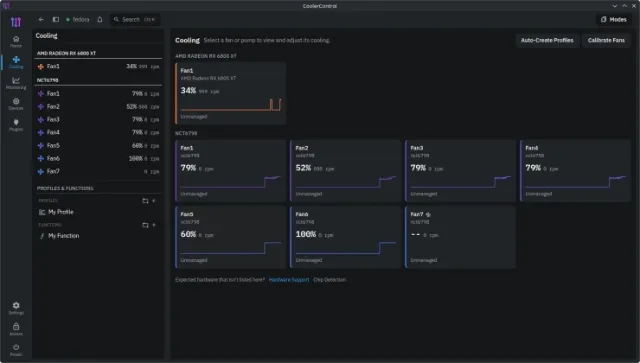Click the fan icon beside Fan2
640x363 pixels.
coord(41,107)
